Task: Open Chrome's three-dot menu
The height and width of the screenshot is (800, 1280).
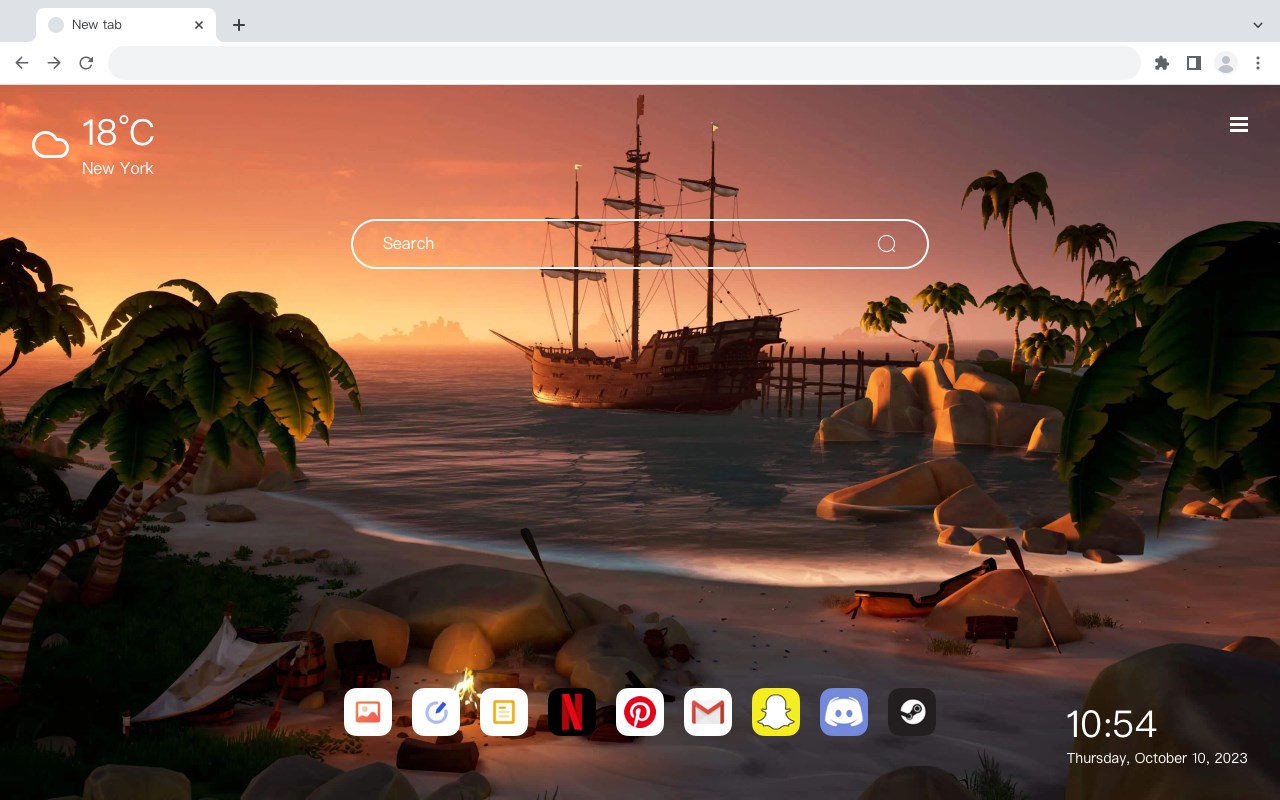Action: pos(1258,63)
